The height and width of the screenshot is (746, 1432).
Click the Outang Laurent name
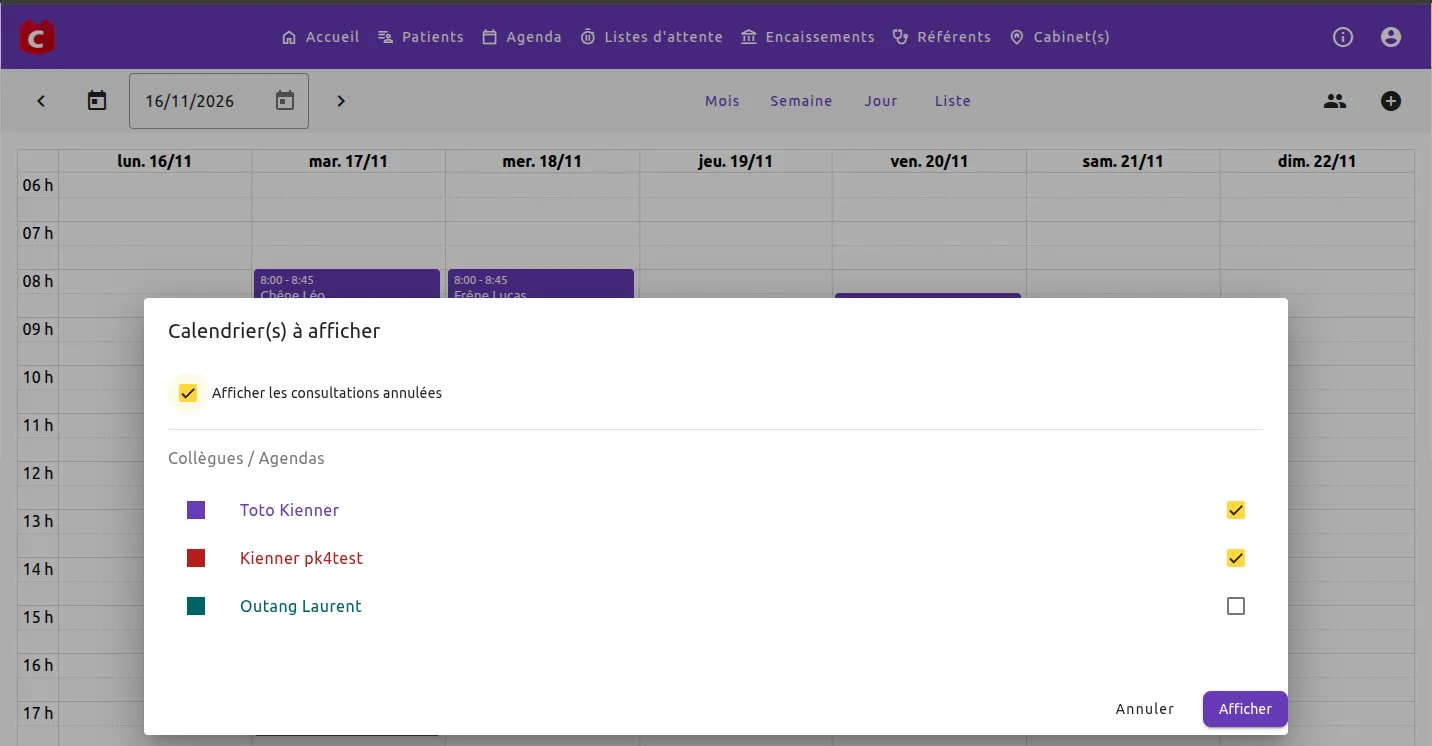[301, 606]
